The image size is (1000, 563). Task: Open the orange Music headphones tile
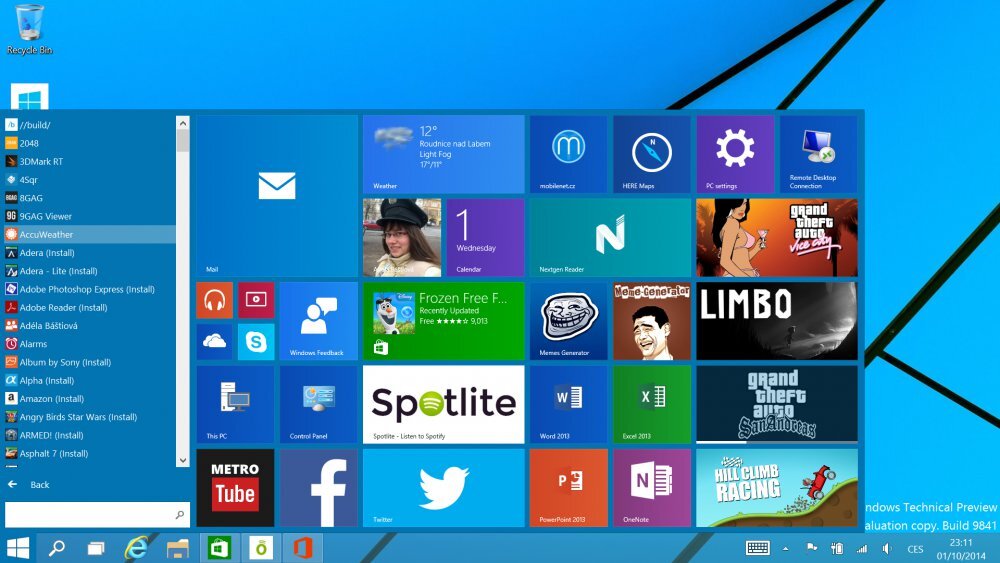click(x=214, y=300)
